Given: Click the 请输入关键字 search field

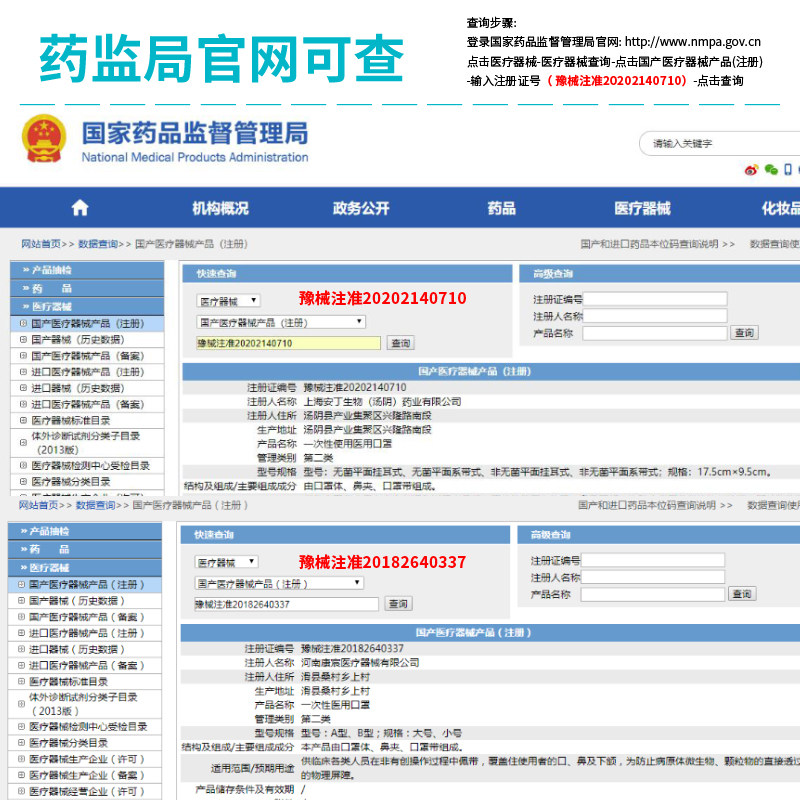Looking at the screenshot, I should coord(720,144).
